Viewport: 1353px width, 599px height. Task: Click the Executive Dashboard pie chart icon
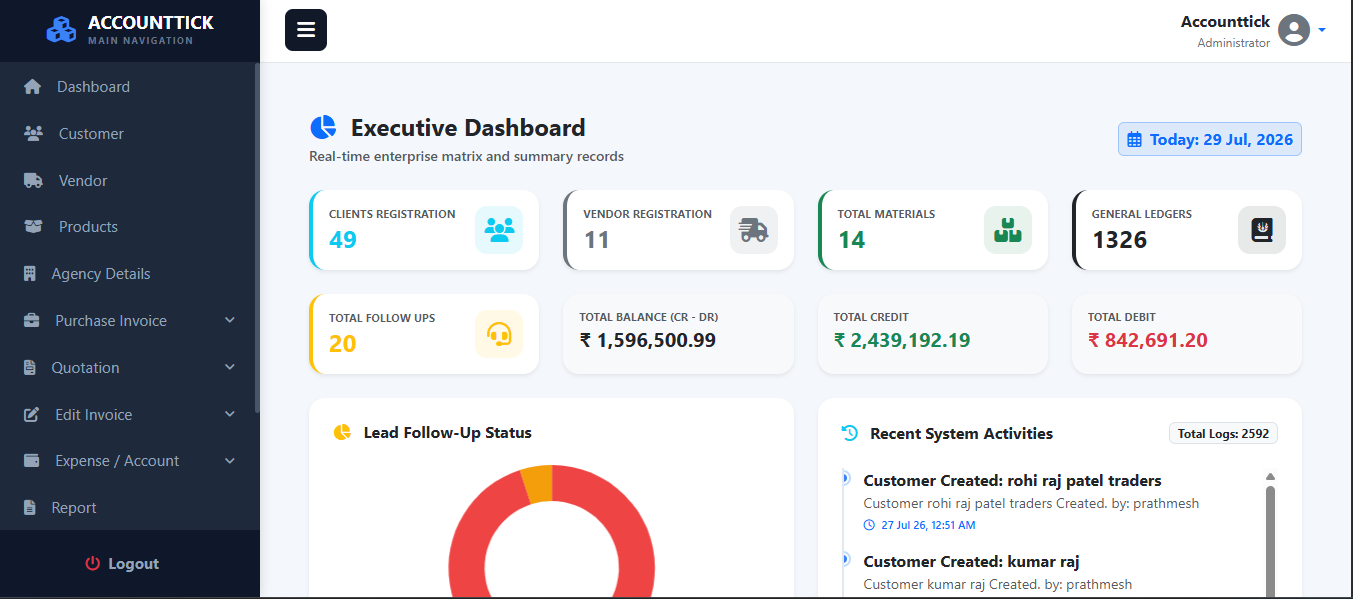click(323, 128)
